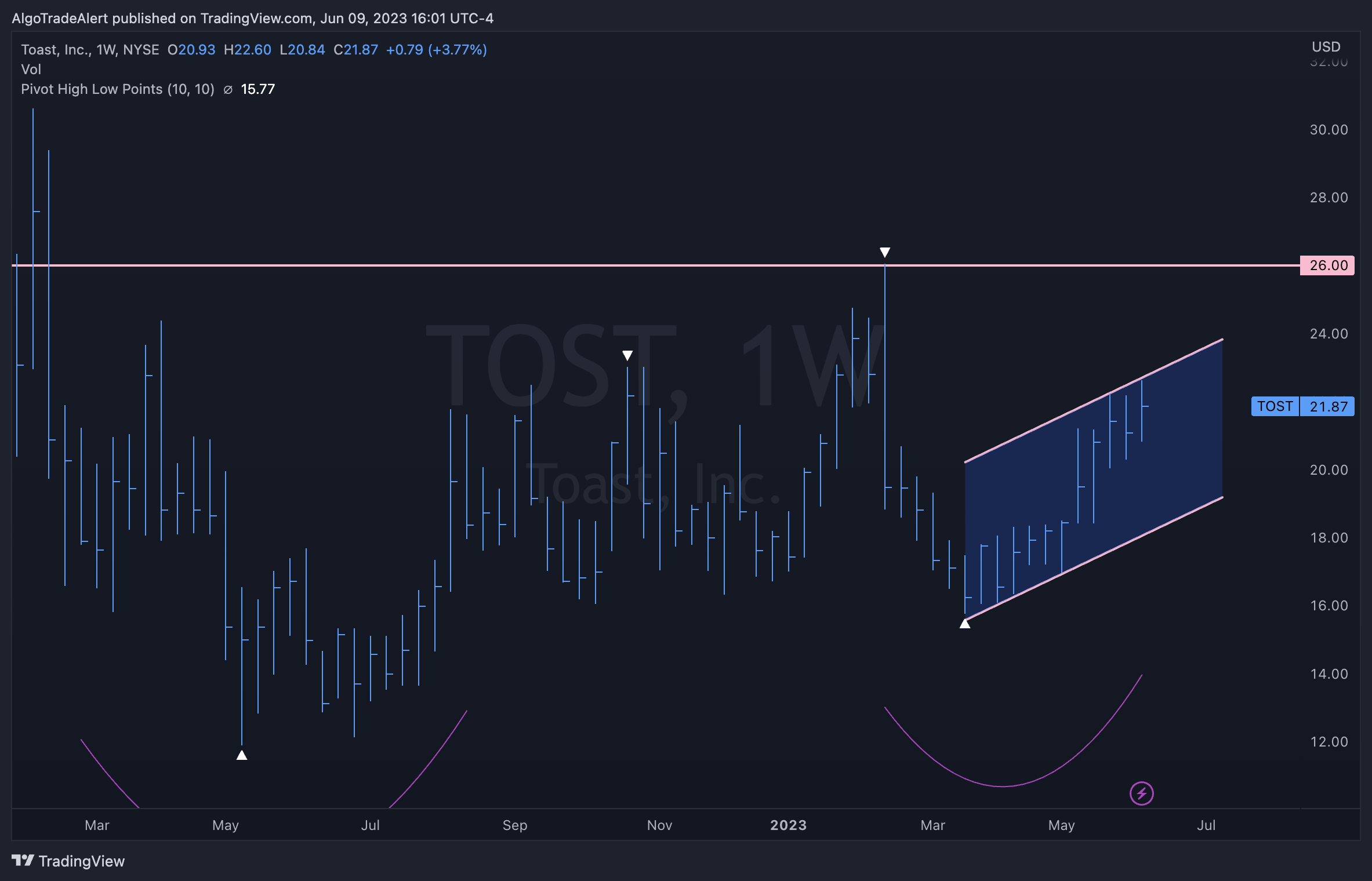
Task: Click the 28.00 price axis label
Action: [x=1329, y=198]
